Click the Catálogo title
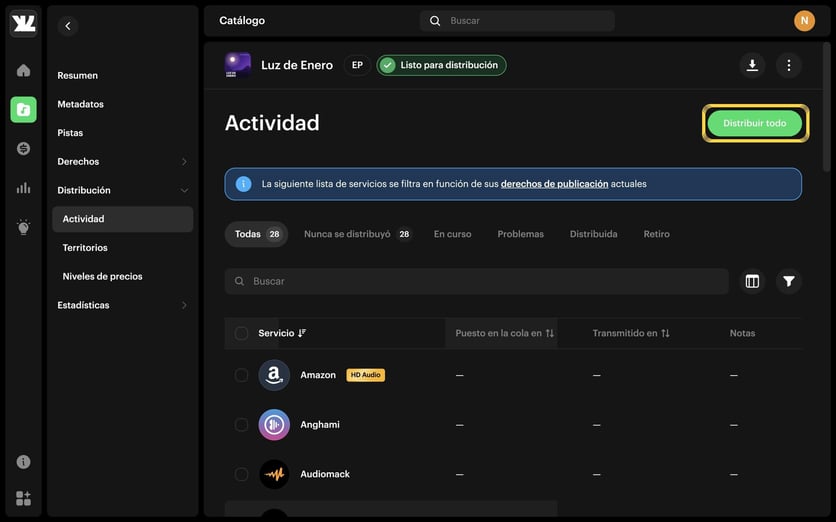The height and width of the screenshot is (522, 836). [242, 20]
